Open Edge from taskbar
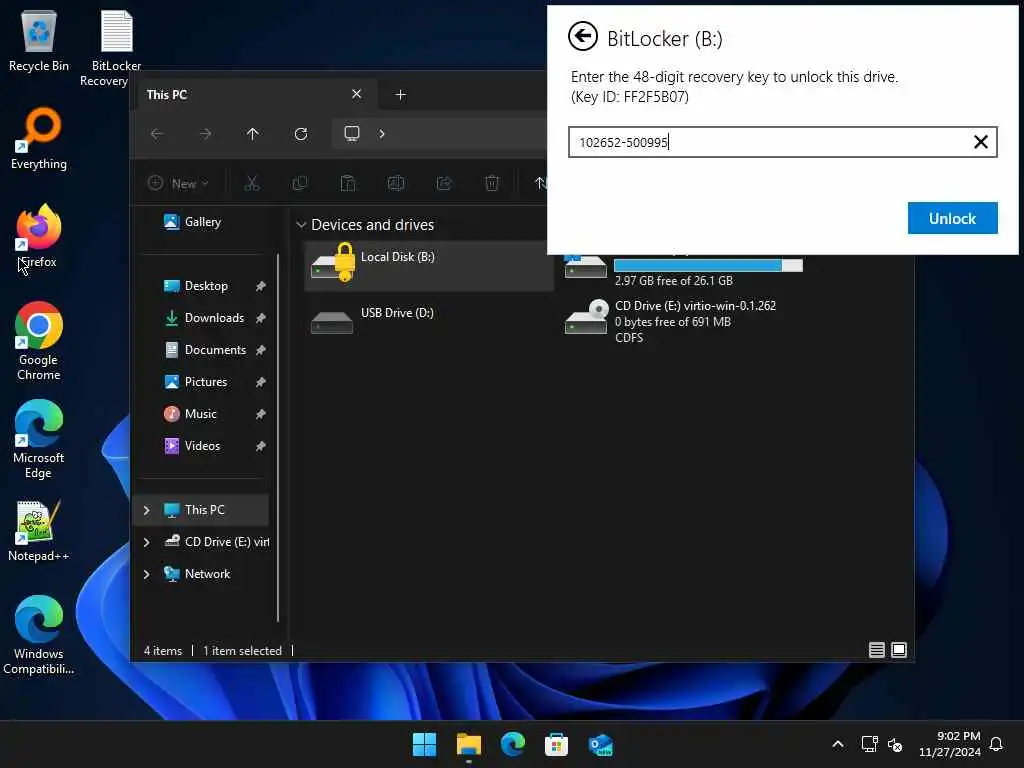Image resolution: width=1024 pixels, height=768 pixels. click(x=513, y=744)
